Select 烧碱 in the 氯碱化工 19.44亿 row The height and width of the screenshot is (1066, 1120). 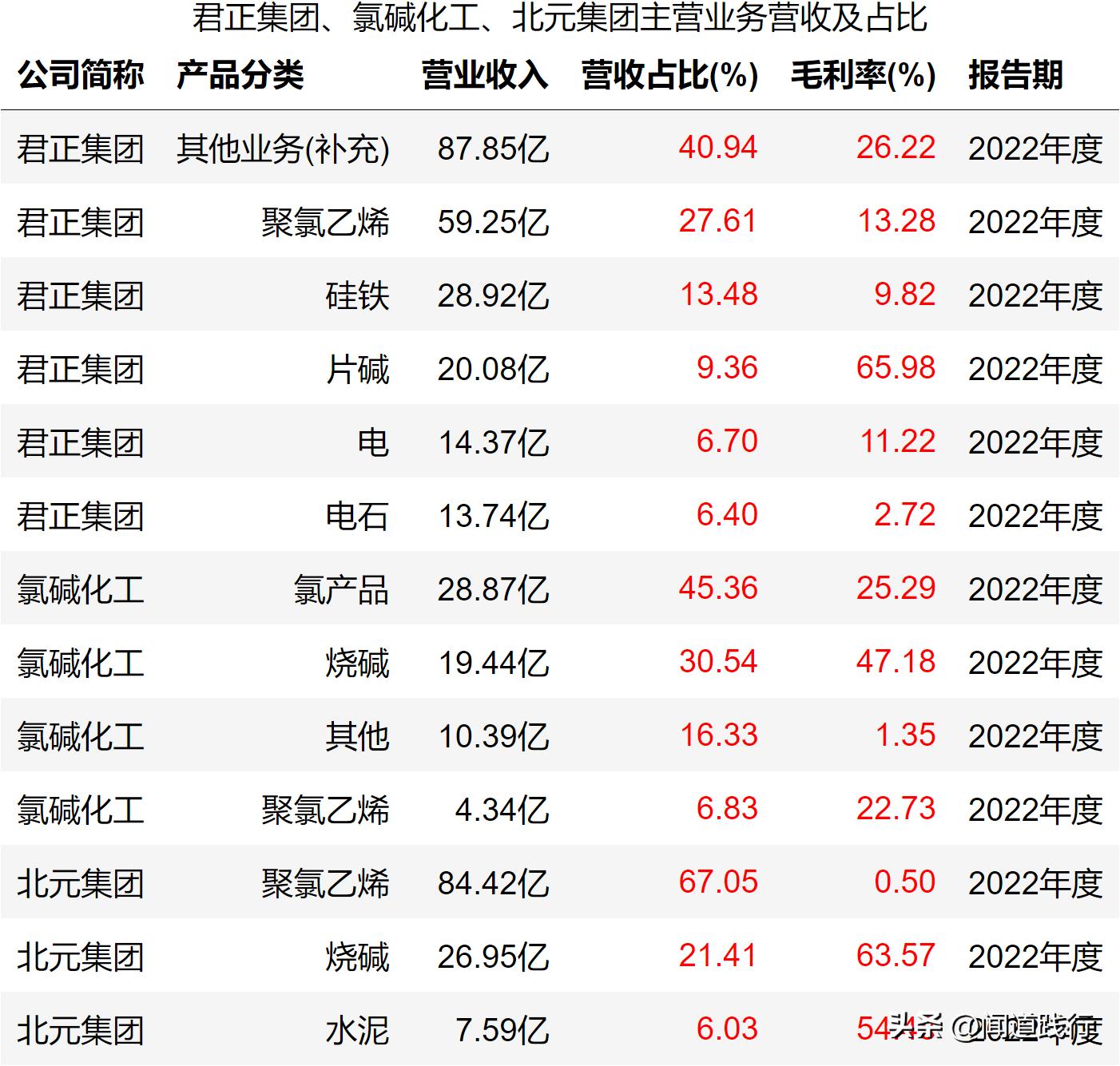pyautogui.click(x=358, y=663)
